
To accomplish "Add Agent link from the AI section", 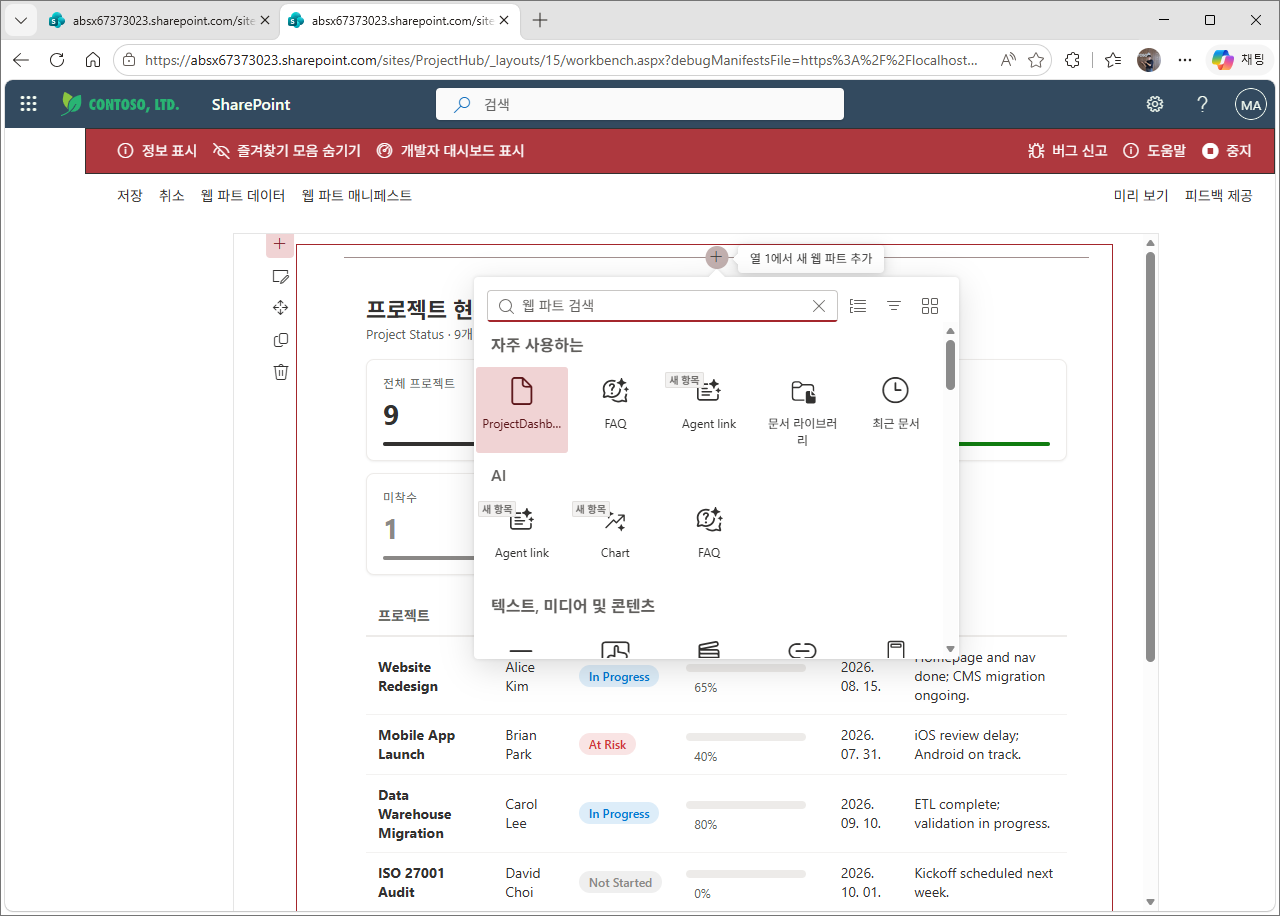I will coord(521,533).
